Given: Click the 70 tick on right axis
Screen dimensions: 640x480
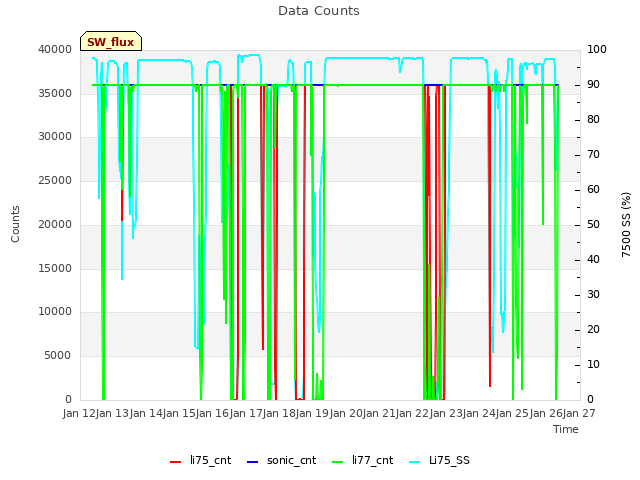Looking at the screenshot, I should click(593, 155).
